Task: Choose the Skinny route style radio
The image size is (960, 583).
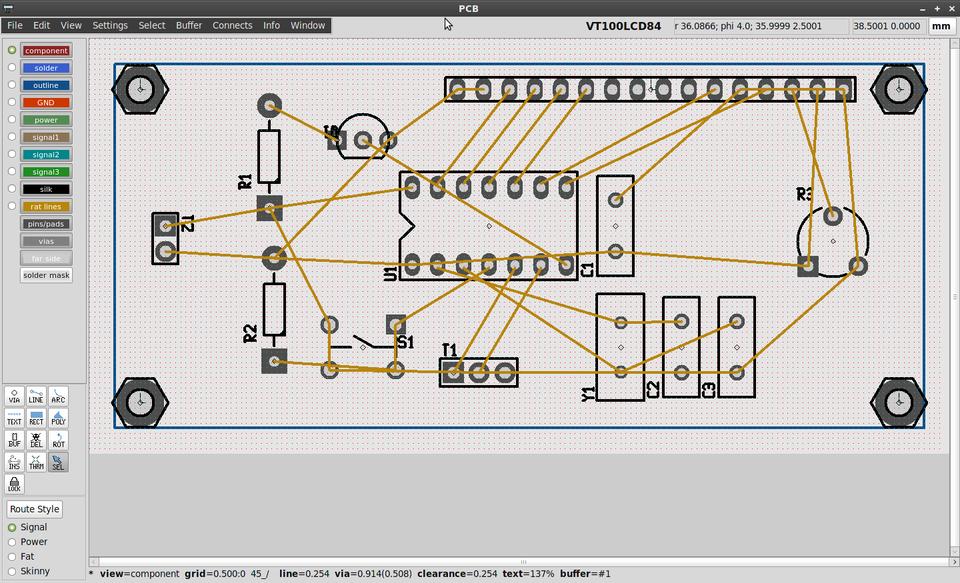Action: coord(12,571)
